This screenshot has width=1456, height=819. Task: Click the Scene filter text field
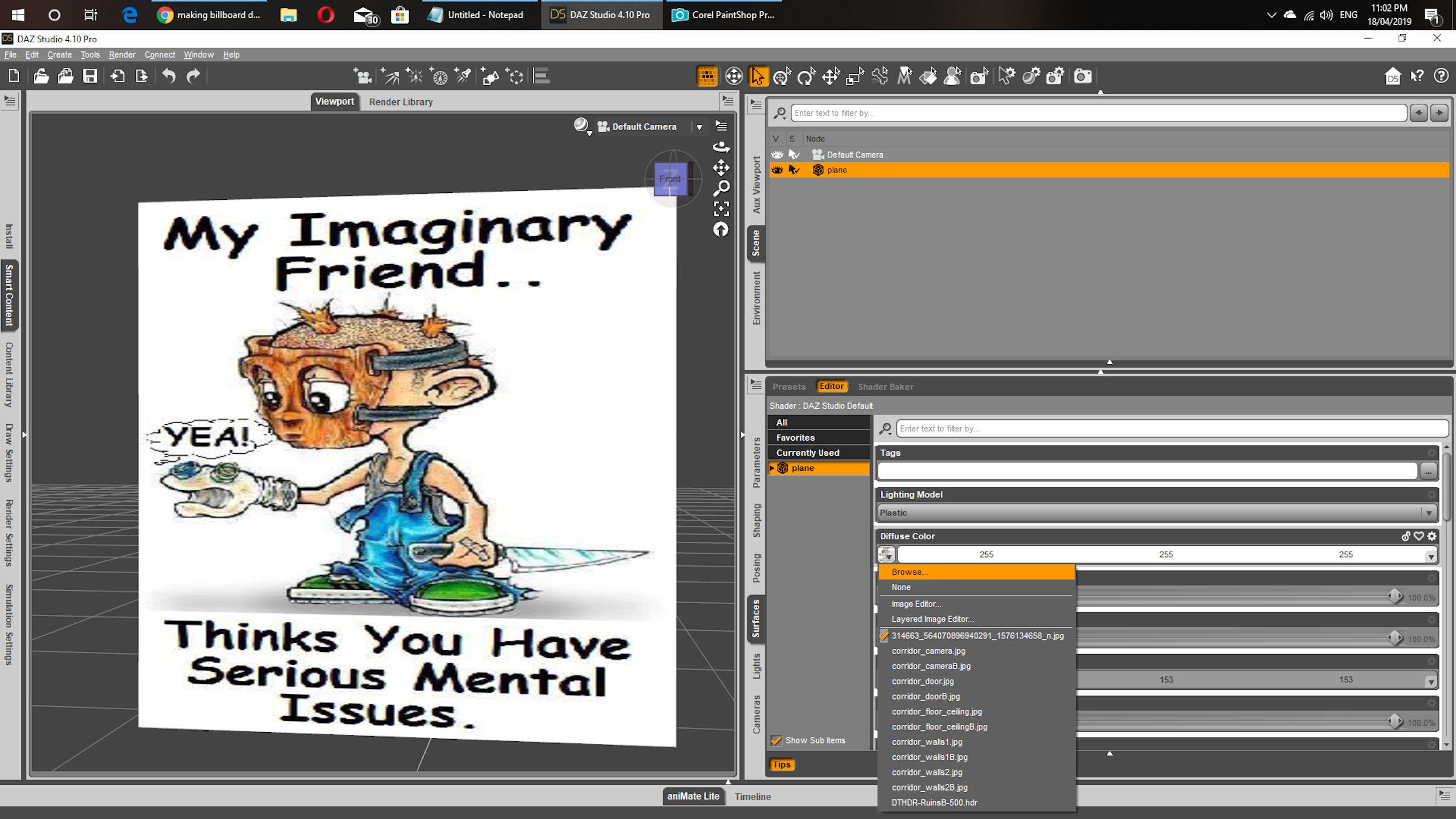click(x=1098, y=113)
